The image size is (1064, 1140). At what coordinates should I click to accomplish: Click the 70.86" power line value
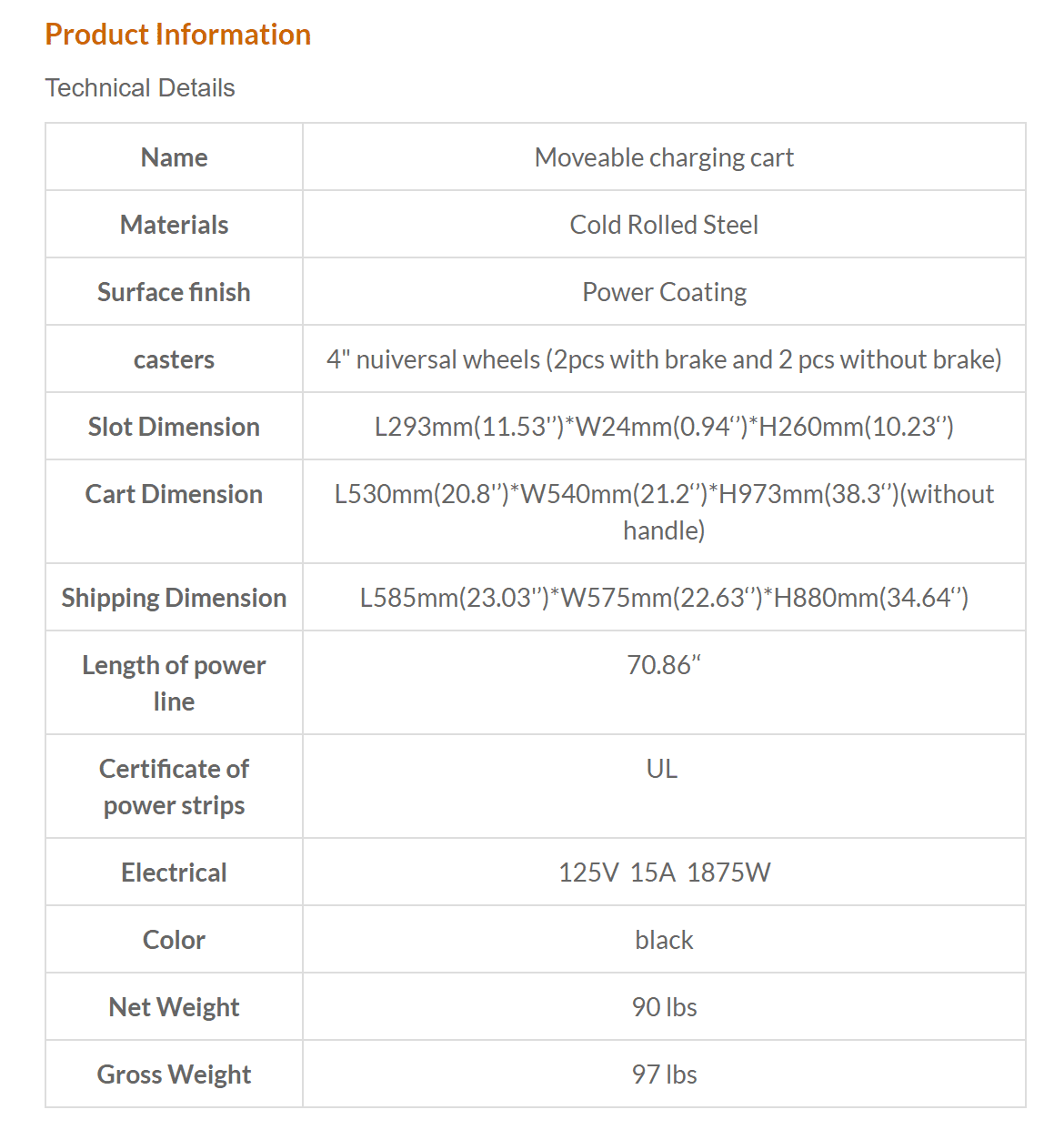664,665
